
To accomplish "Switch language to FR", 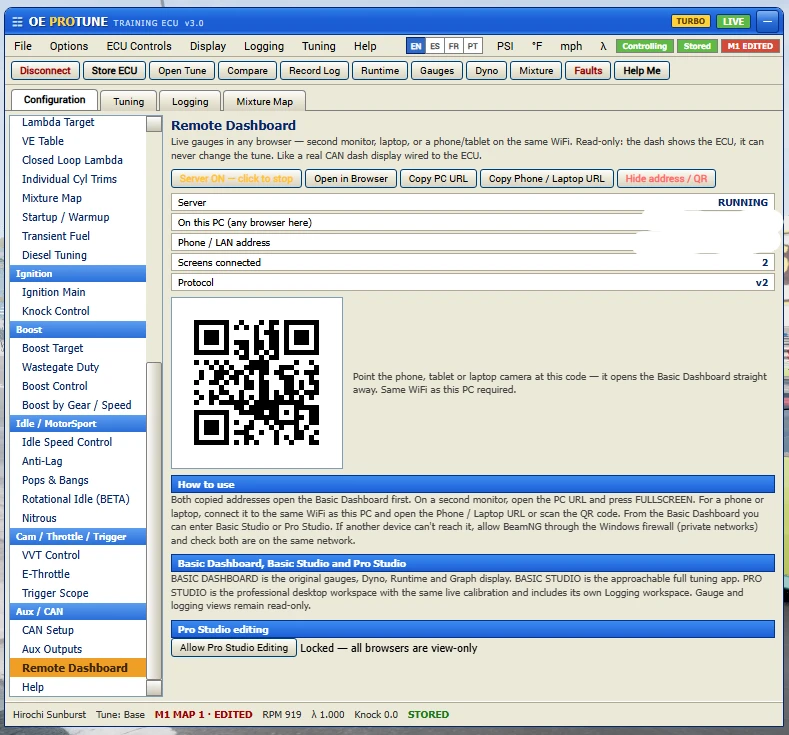I will 453,46.
